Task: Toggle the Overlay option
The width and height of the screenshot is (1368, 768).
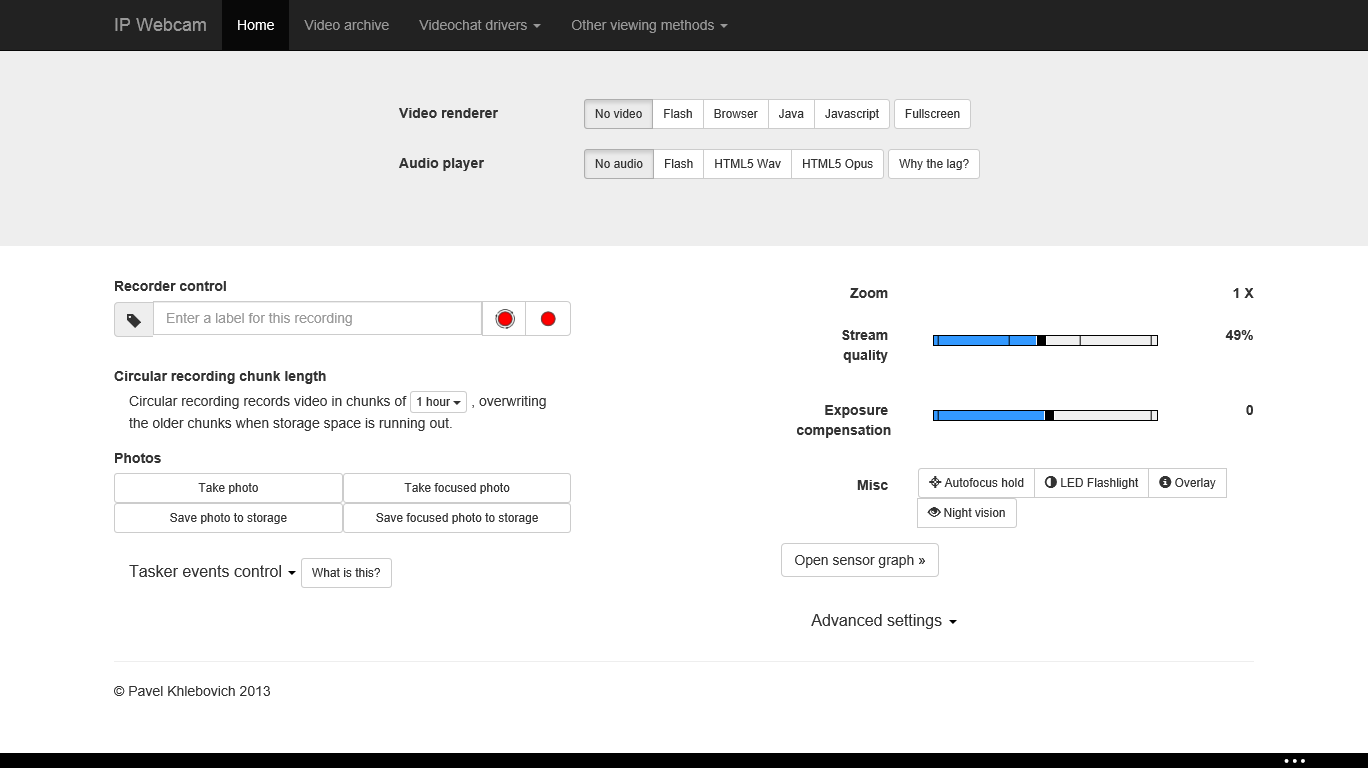Action: click(1187, 483)
